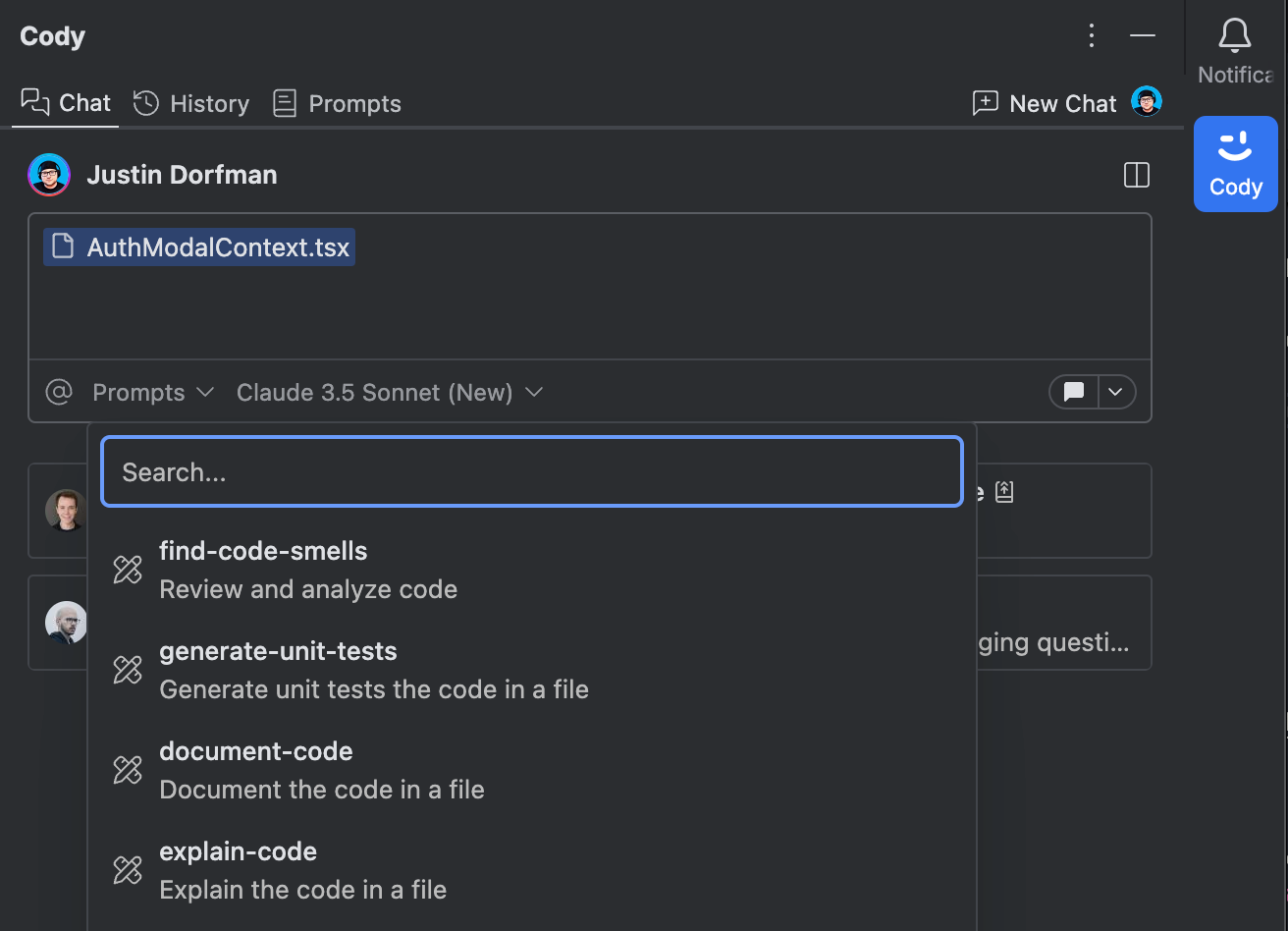Open the account avatar menu next to New Chat
1288x931 pixels.
pyautogui.click(x=1147, y=101)
